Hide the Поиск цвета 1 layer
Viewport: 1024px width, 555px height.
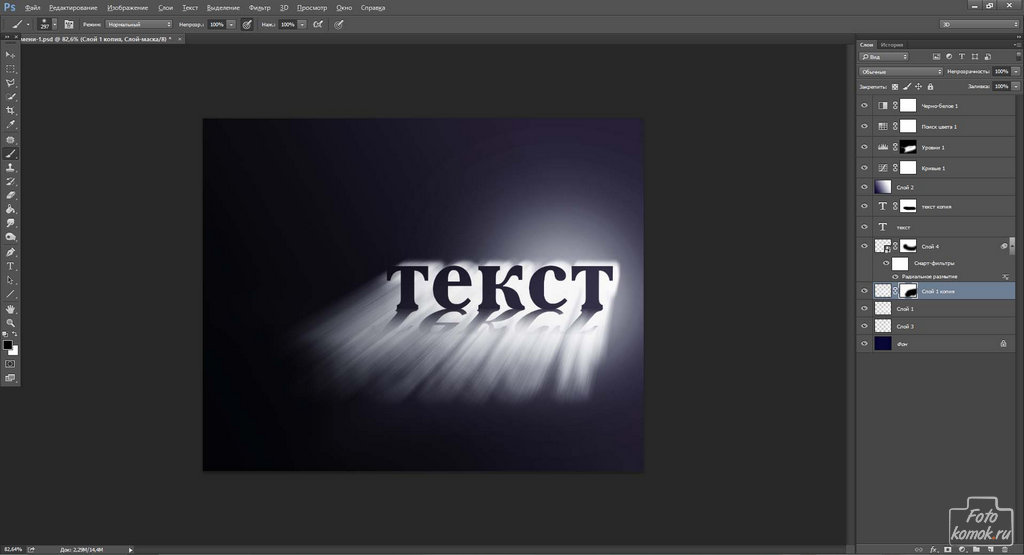864,127
